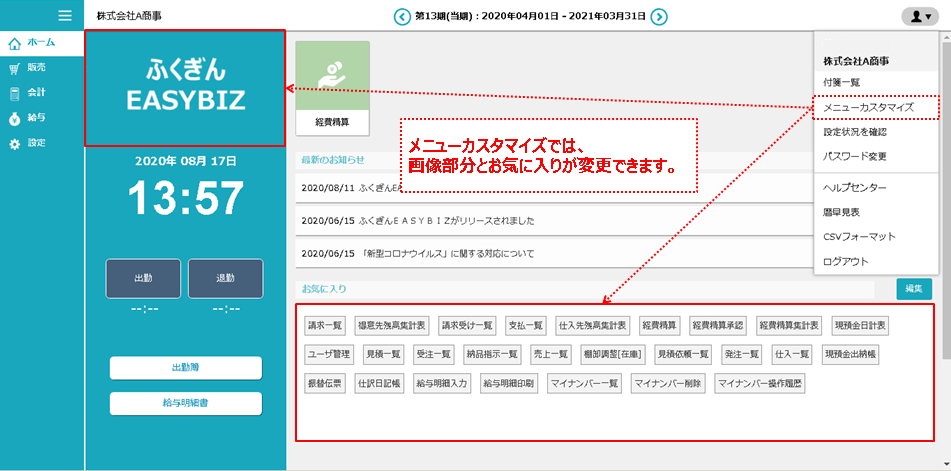Open favorite マイナンバー操作履歴
This screenshot has width=951, height=471.
coord(760,384)
